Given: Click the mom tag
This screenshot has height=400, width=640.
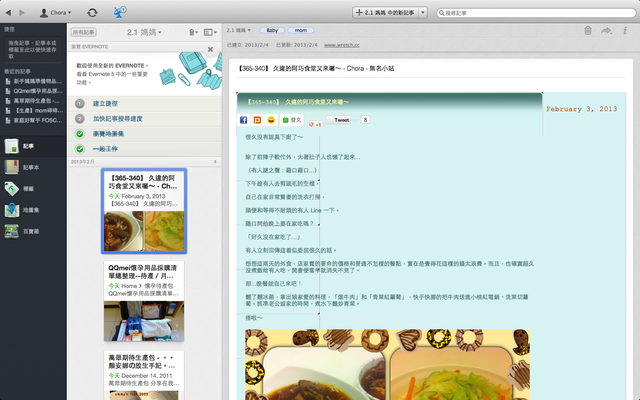Looking at the screenshot, I should [x=301, y=30].
